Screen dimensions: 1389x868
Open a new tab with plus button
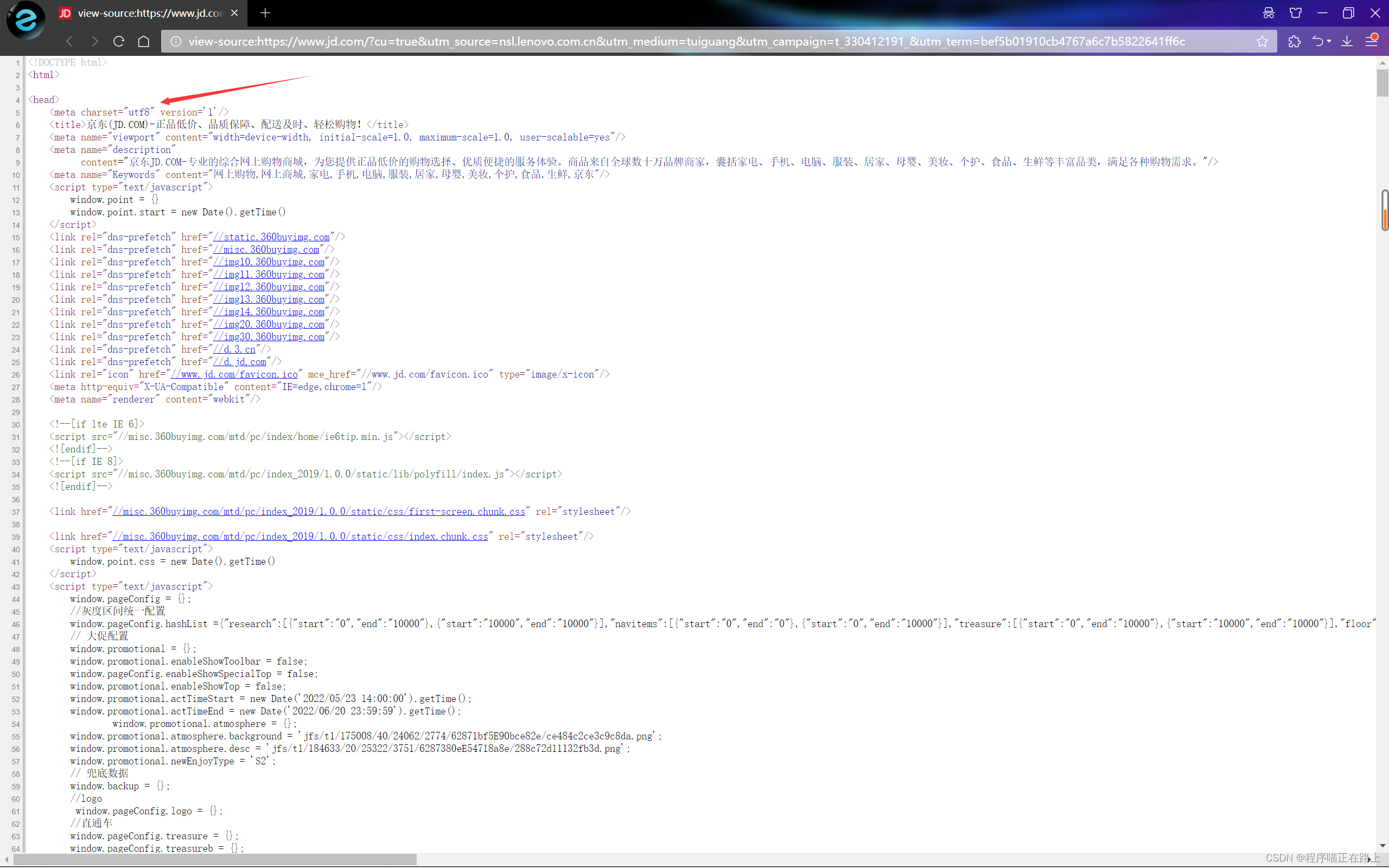tap(265, 12)
